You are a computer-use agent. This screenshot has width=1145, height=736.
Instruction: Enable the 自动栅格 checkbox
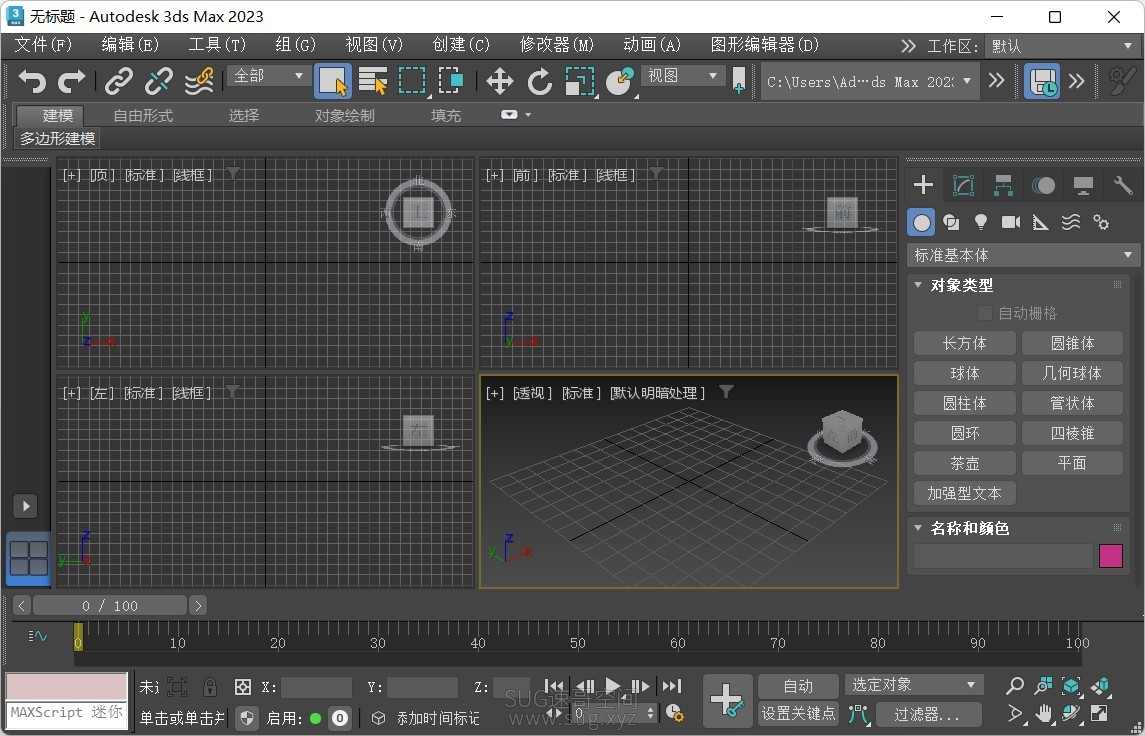coord(984,313)
